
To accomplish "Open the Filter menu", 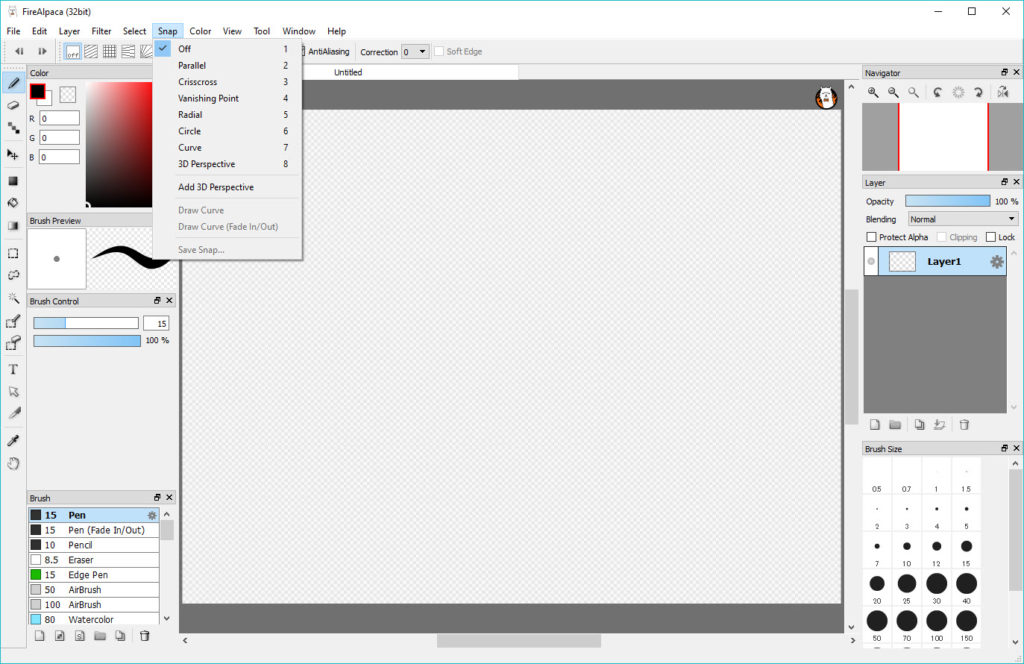I will [101, 31].
